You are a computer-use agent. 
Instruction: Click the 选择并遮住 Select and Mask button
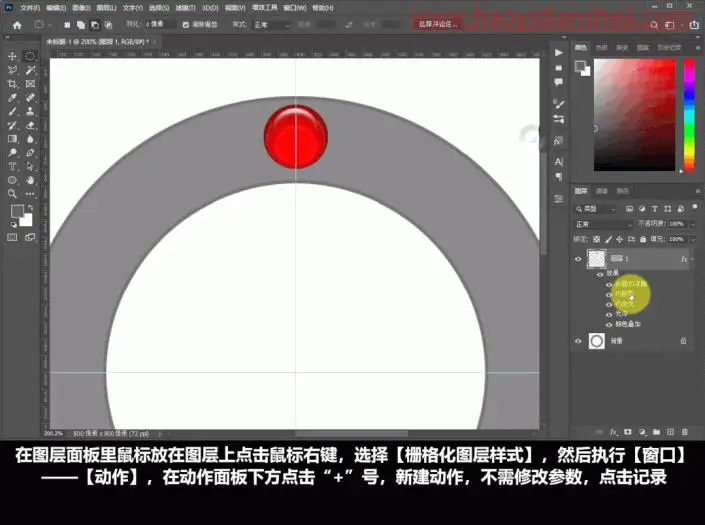[x=438, y=24]
